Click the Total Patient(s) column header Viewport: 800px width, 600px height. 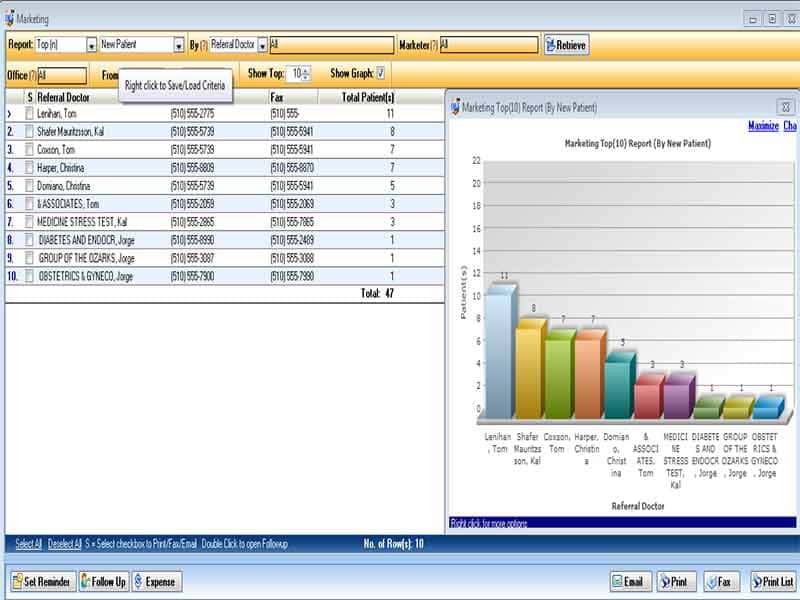(367, 97)
